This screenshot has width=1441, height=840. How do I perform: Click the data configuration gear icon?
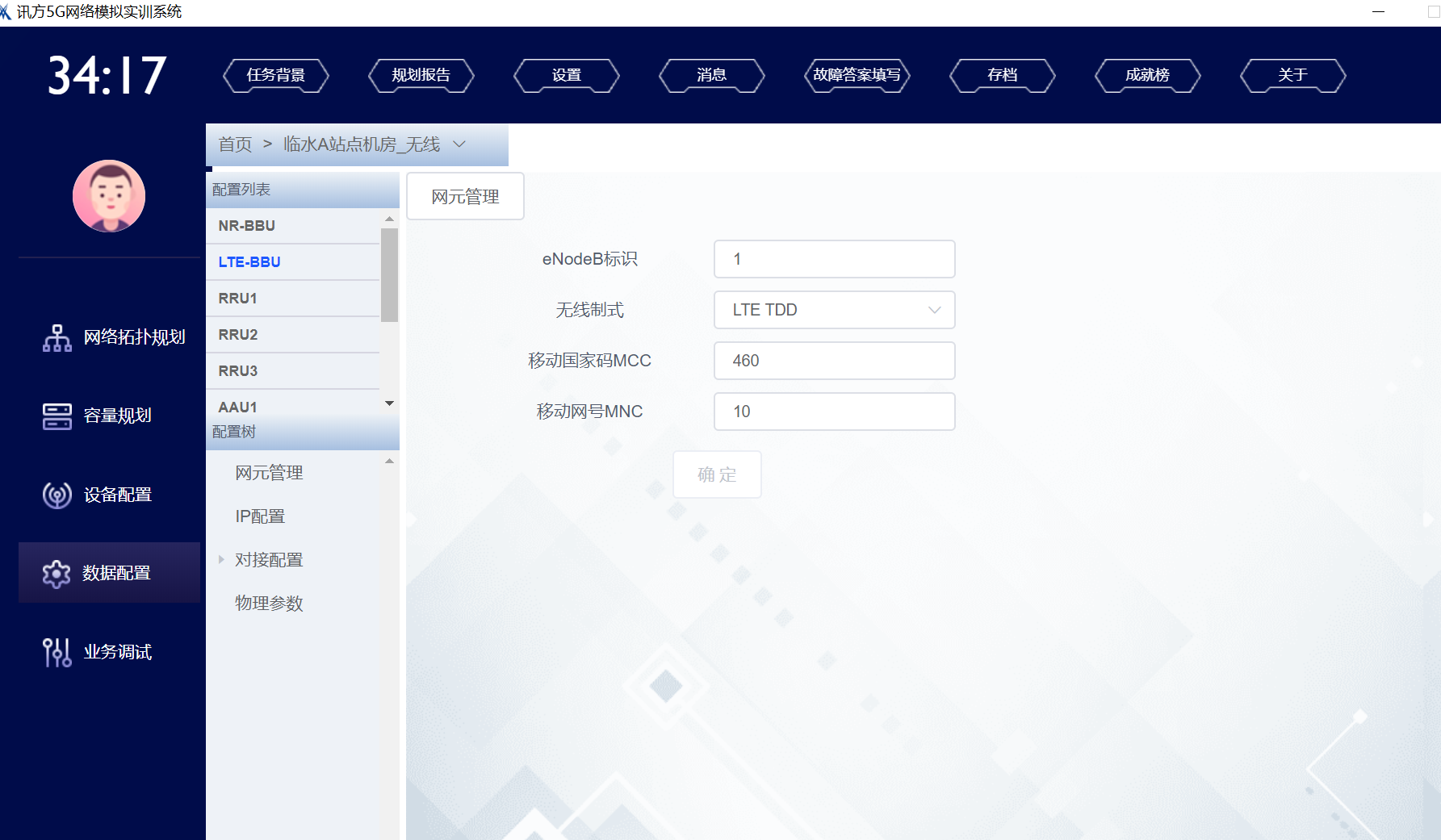point(57,573)
